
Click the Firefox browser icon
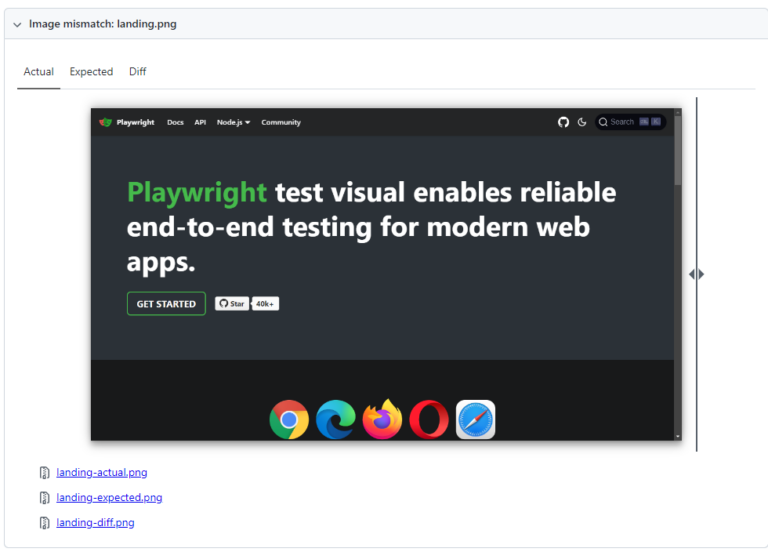[382, 420]
